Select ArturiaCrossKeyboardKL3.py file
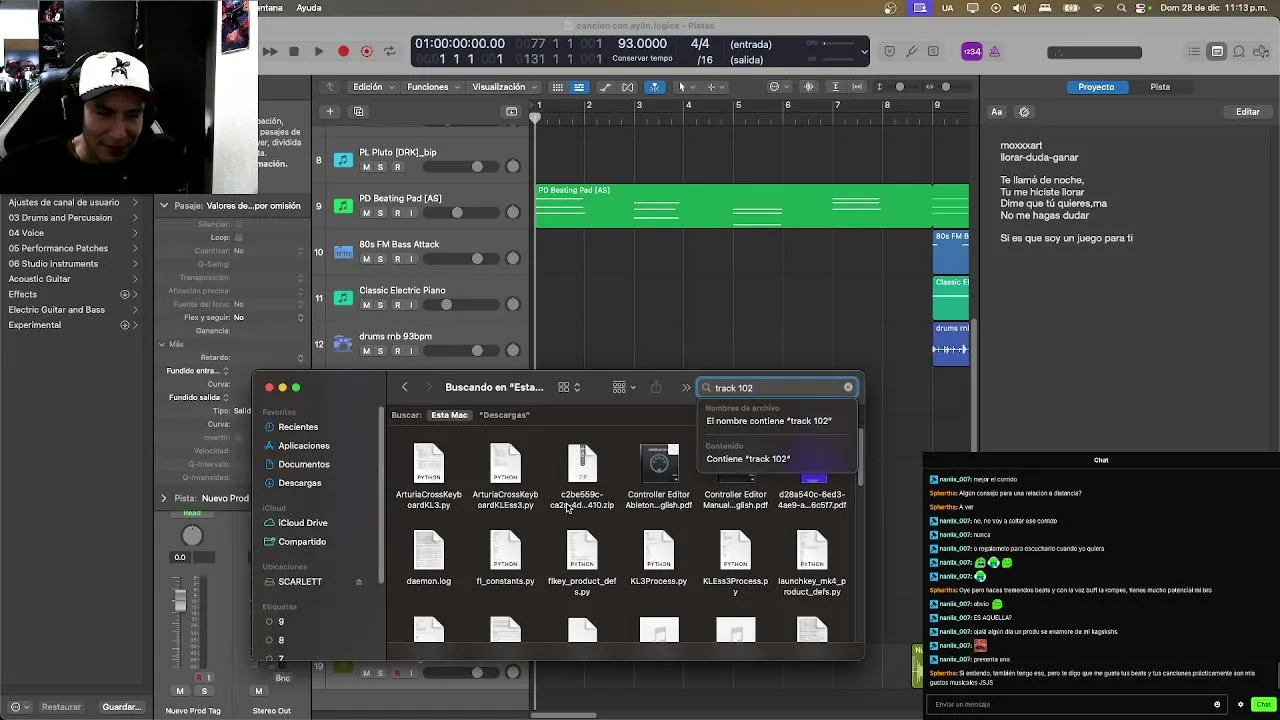The width and height of the screenshot is (1280, 720). point(429,477)
